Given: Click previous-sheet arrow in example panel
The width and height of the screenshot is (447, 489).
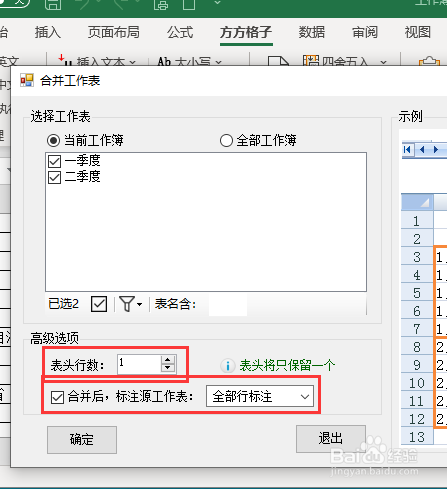Looking at the screenshot, I should 422,150.
